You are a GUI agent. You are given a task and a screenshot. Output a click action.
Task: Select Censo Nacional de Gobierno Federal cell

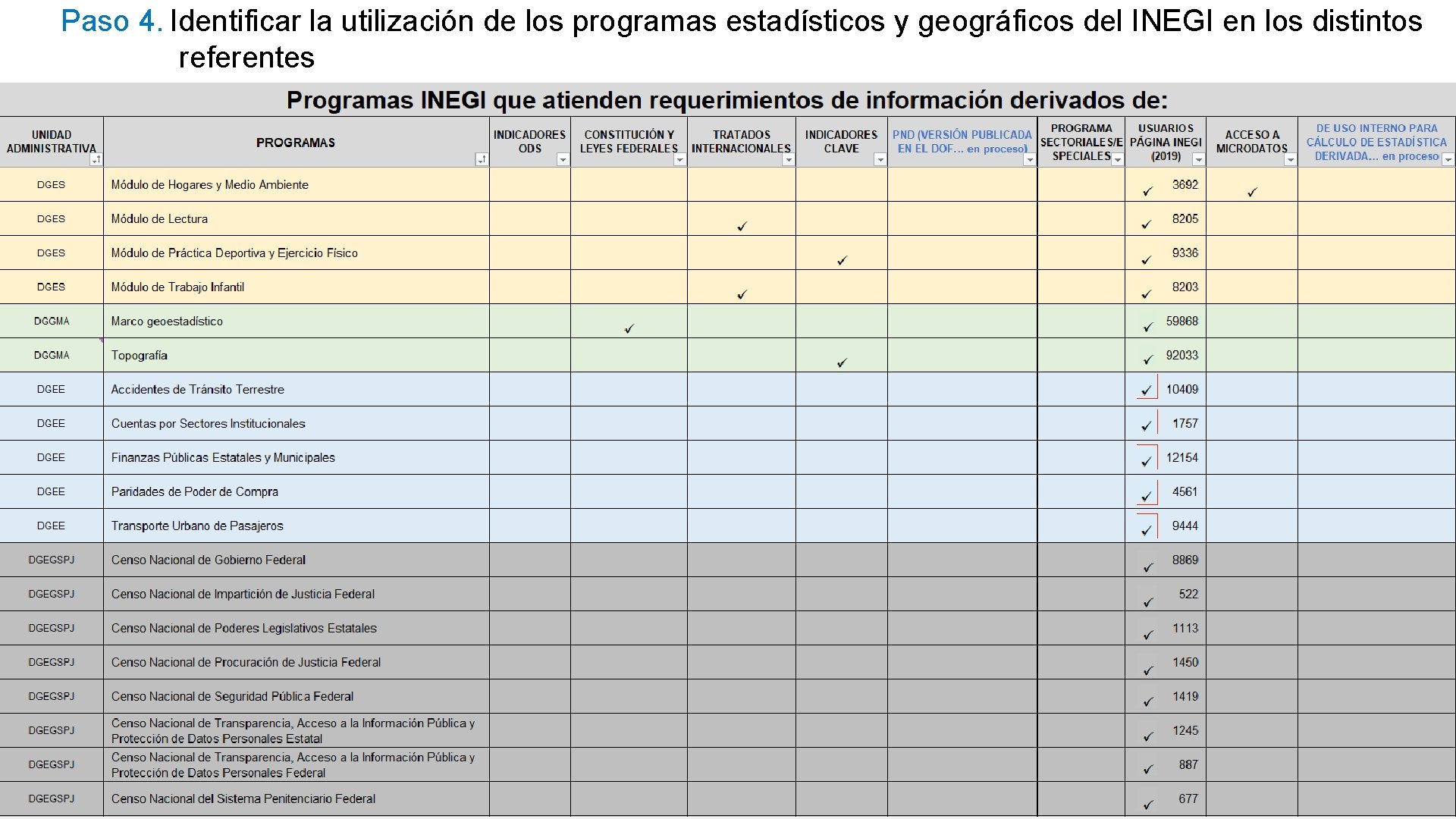(x=209, y=560)
